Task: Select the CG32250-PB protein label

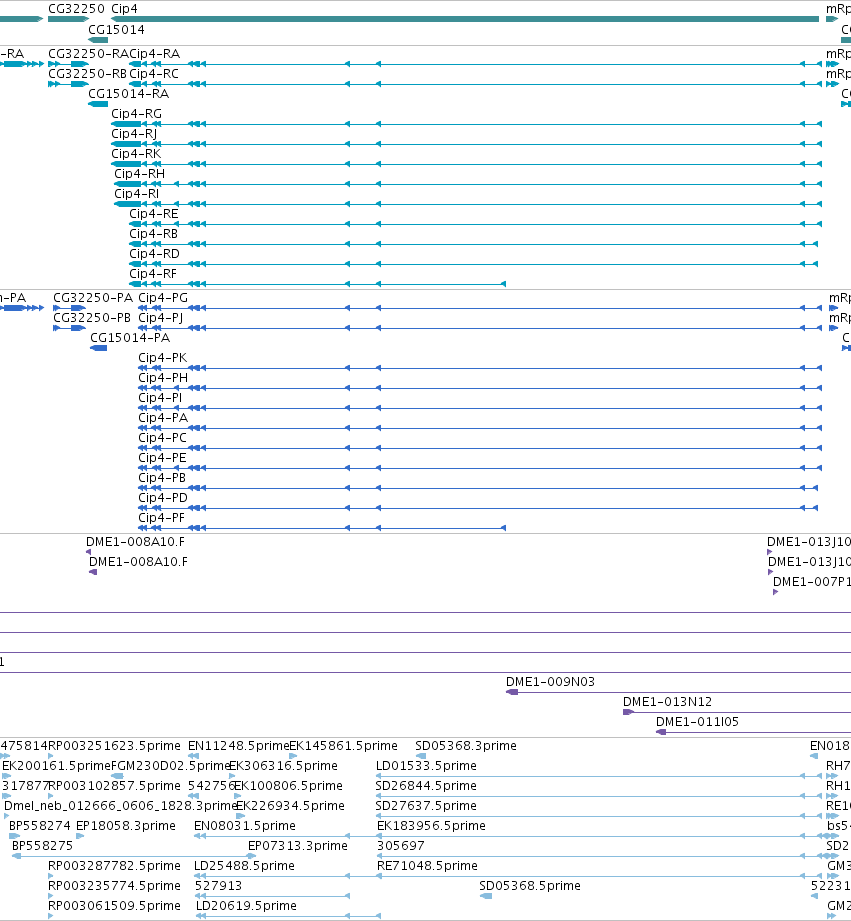Action: (x=92, y=318)
